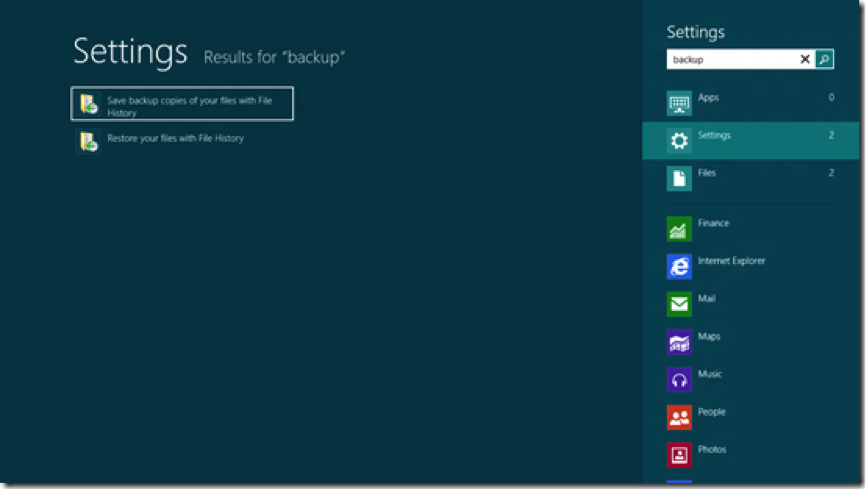Viewport: 866px width, 490px height.
Task: Click the Files document icon
Action: pos(679,178)
